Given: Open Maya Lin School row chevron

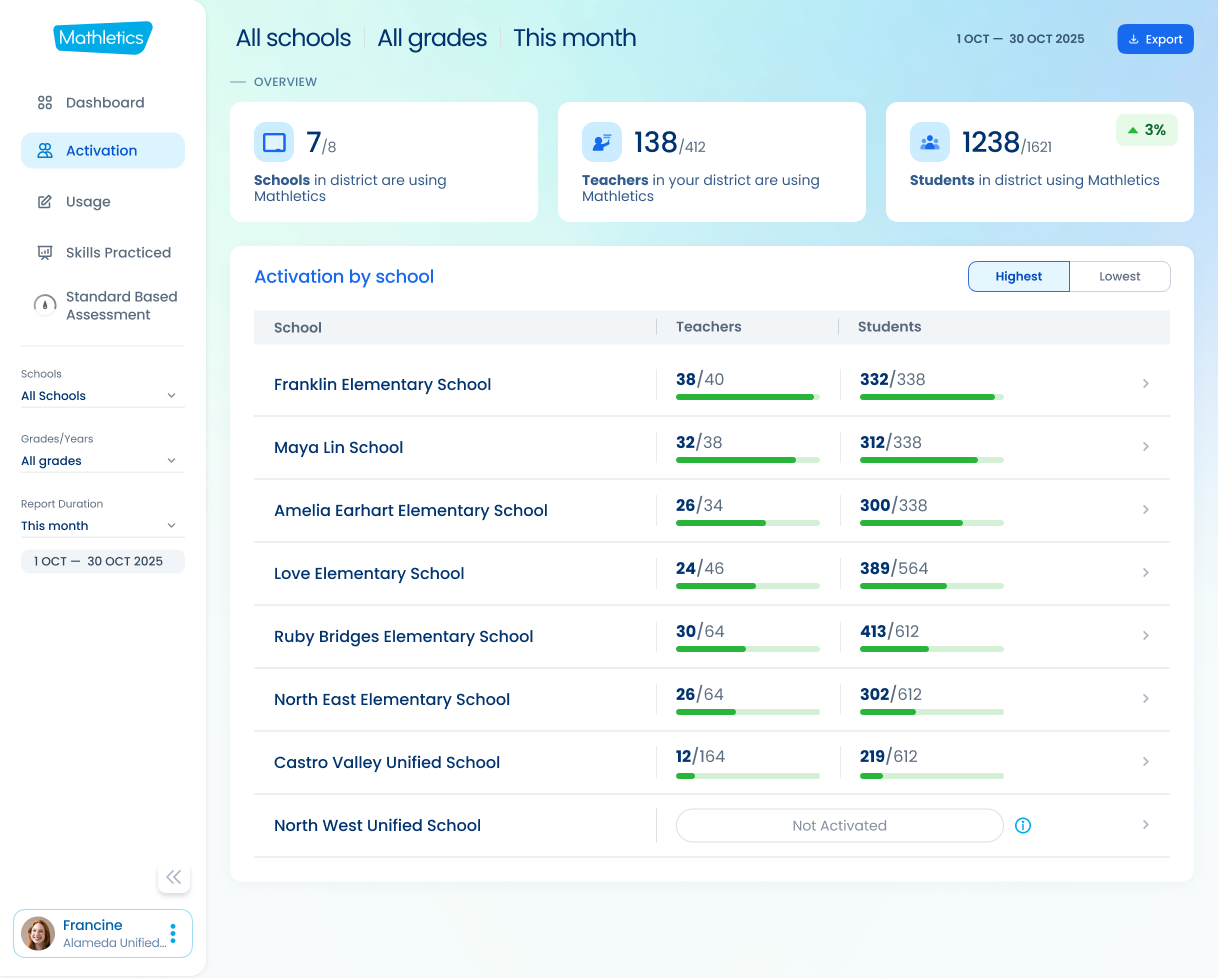Looking at the screenshot, I should point(1146,447).
